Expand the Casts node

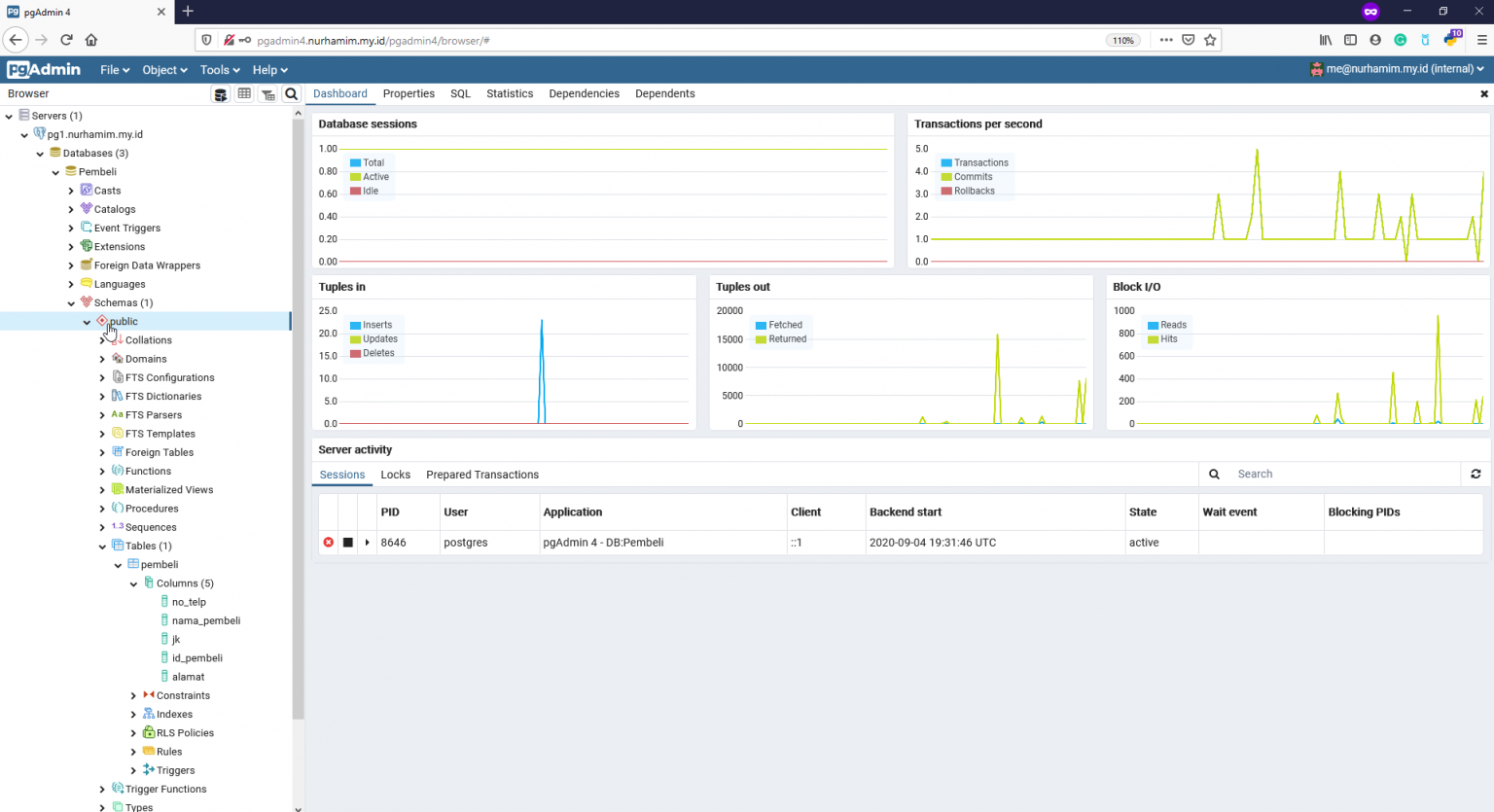(71, 191)
